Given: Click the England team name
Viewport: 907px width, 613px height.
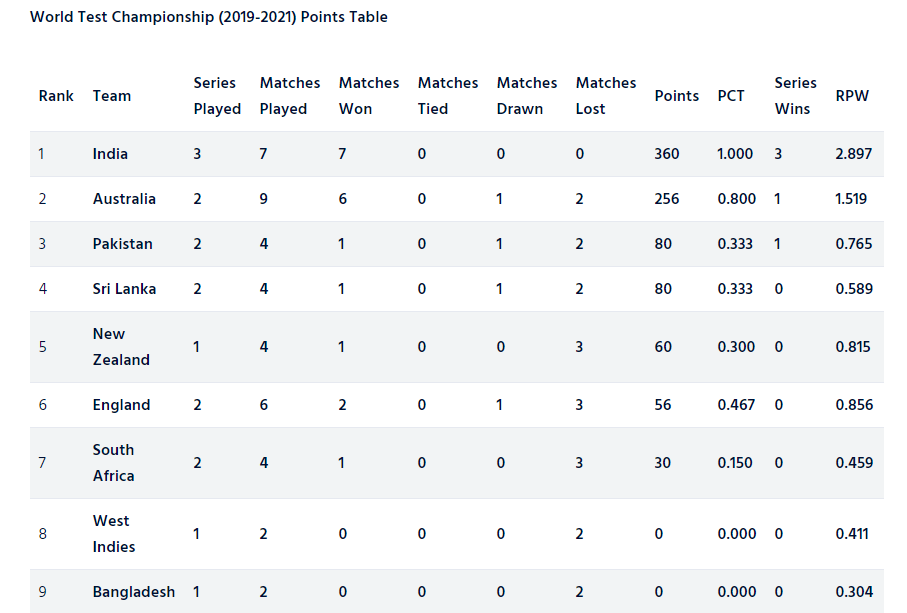Looking at the screenshot, I should [x=121, y=405].
